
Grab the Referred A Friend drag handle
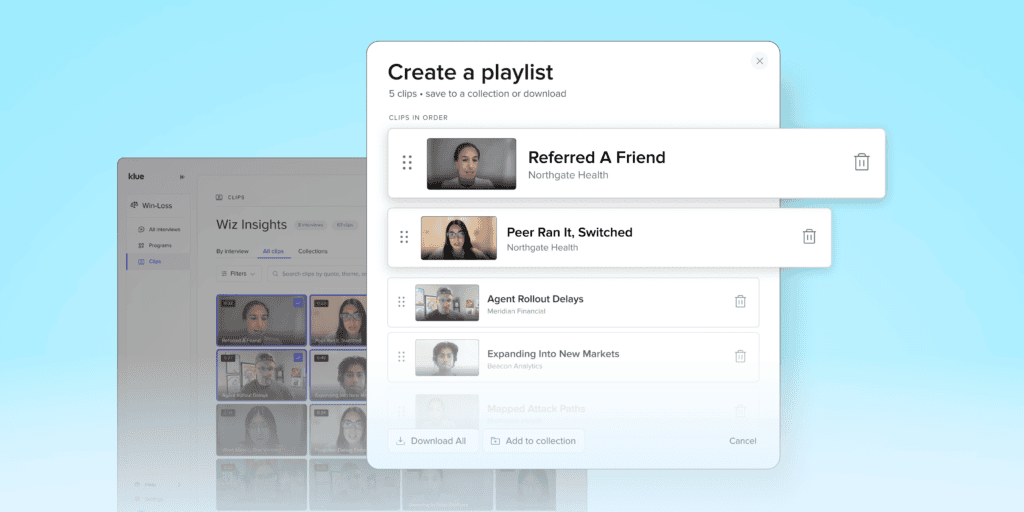407,163
